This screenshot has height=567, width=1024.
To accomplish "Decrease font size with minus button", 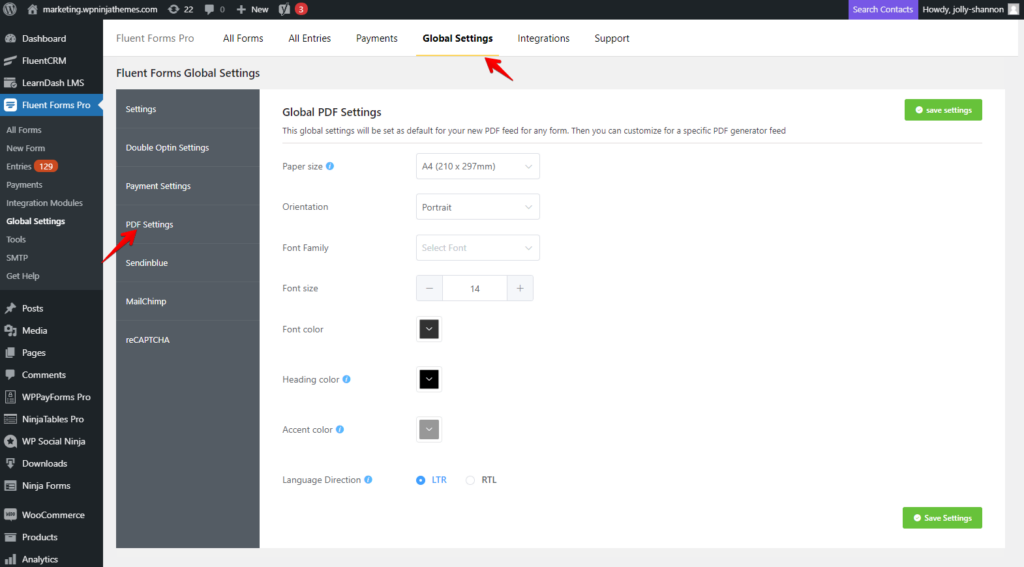I will point(429,288).
